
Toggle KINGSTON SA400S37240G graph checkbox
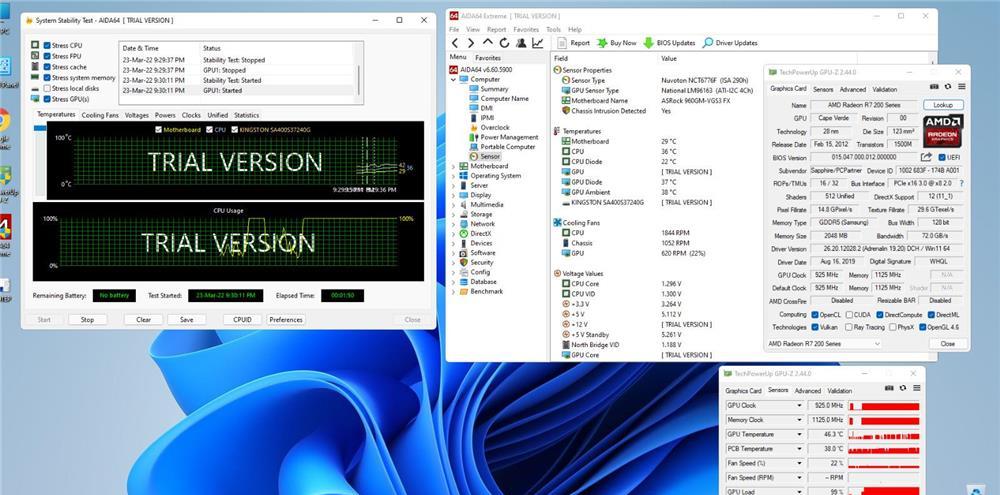pos(235,129)
